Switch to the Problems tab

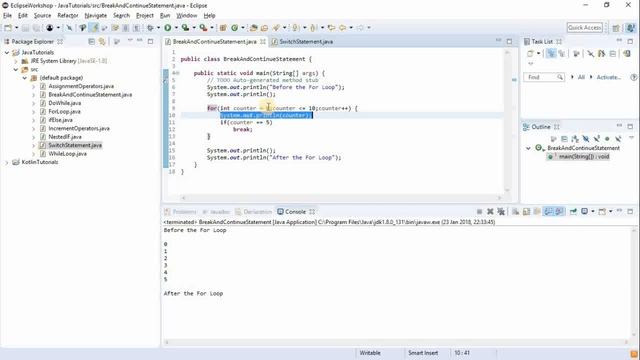click(180, 212)
